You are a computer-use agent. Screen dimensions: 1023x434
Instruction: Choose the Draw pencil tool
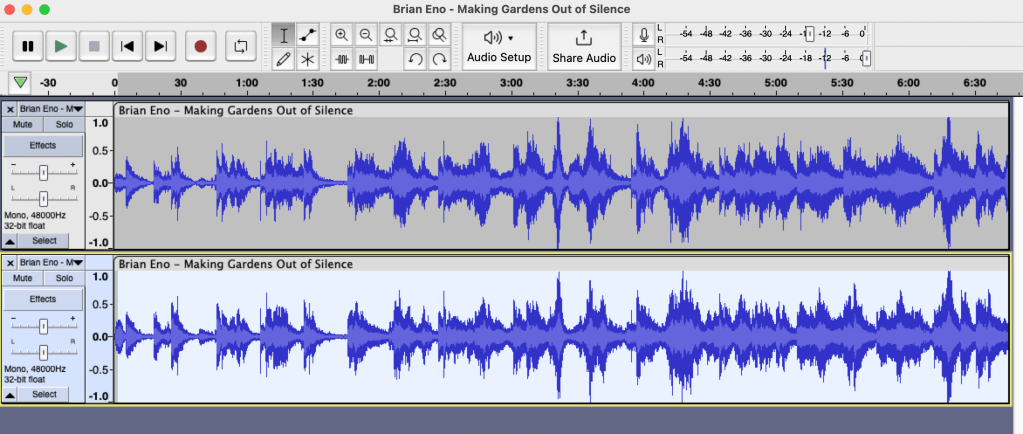click(x=284, y=59)
